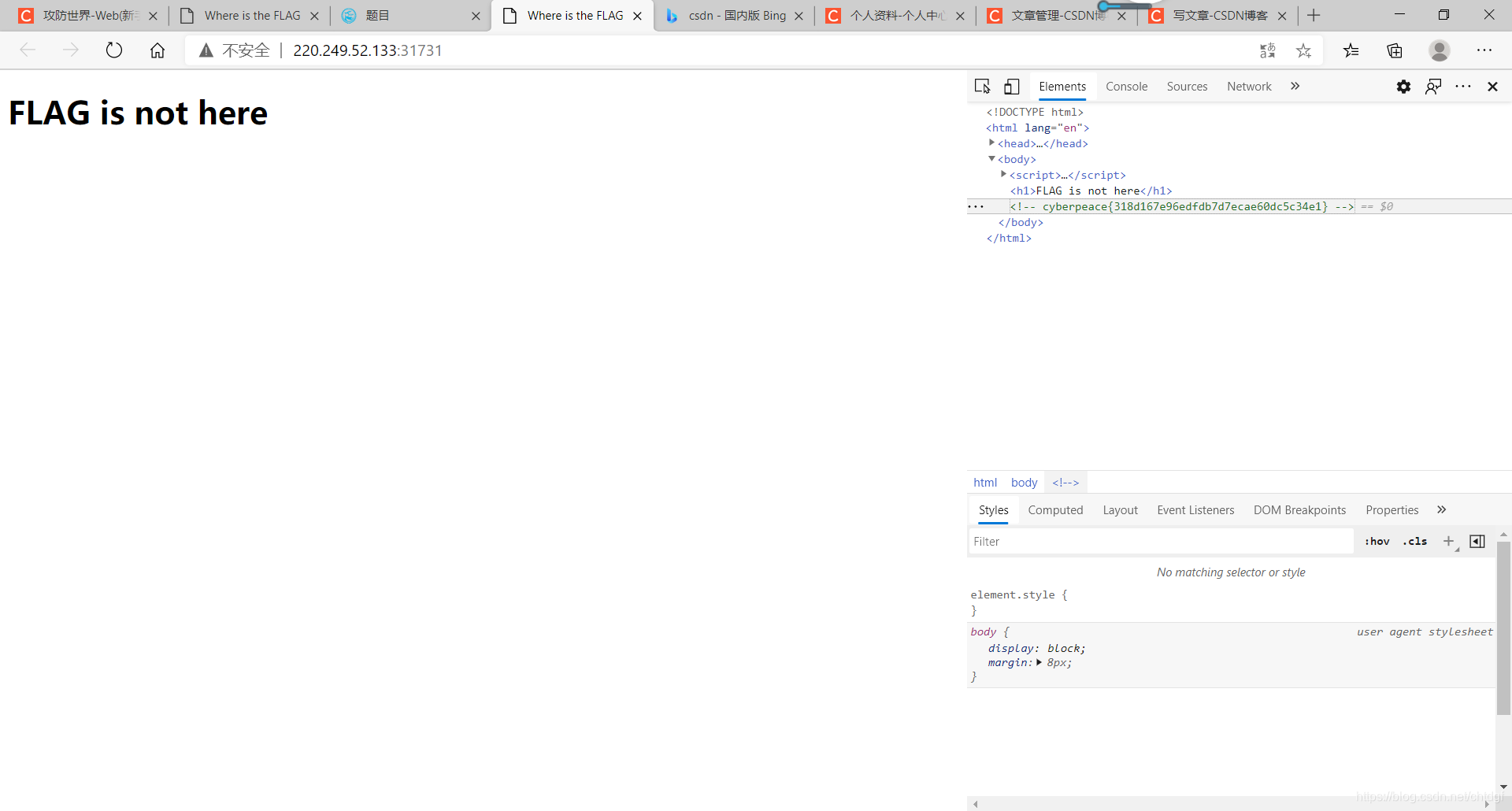Select the closing body tag line
Viewport: 1512px width, 811px height.
point(1021,222)
